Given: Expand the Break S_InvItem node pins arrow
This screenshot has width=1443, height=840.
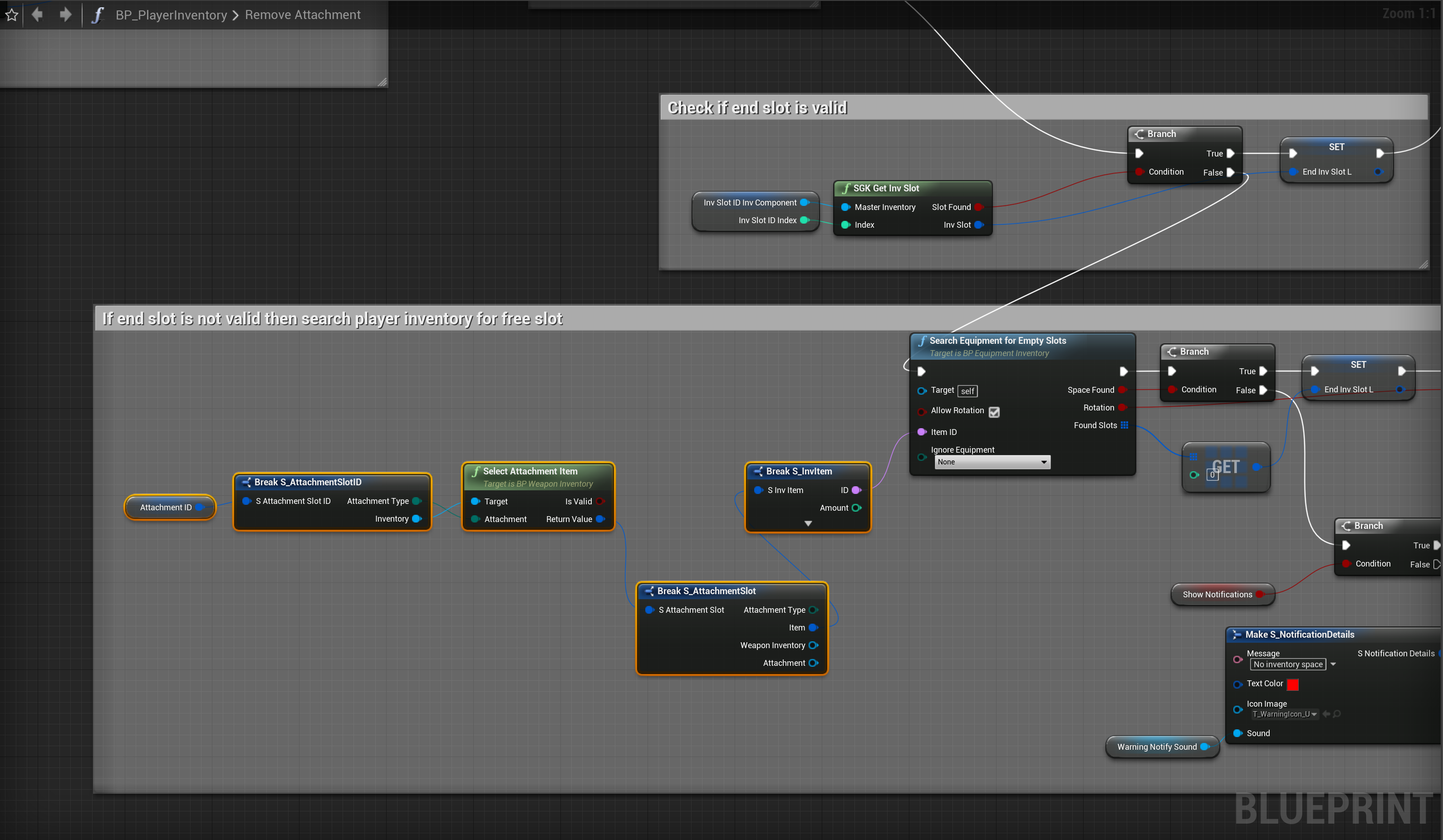Looking at the screenshot, I should (x=808, y=523).
